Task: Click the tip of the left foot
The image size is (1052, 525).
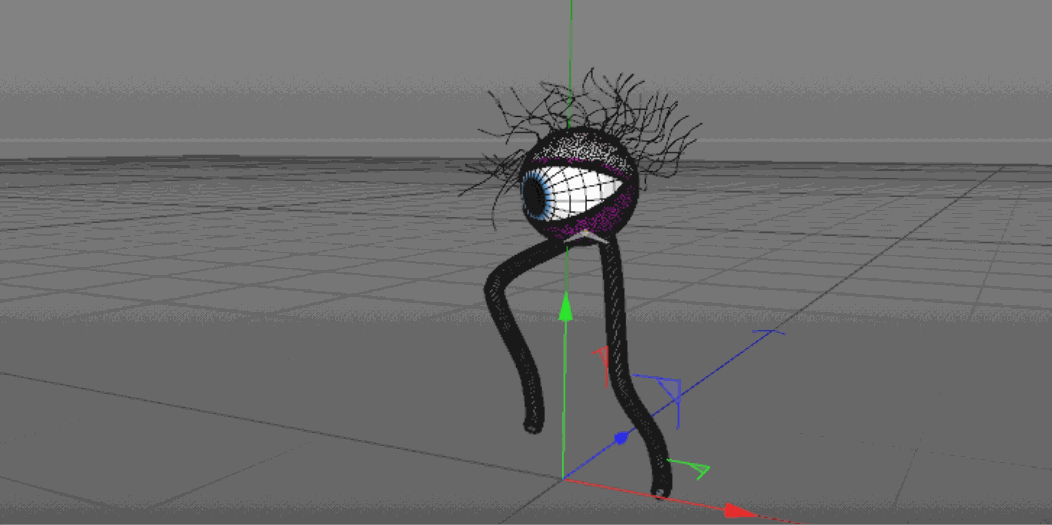Action: pyautogui.click(x=531, y=427)
